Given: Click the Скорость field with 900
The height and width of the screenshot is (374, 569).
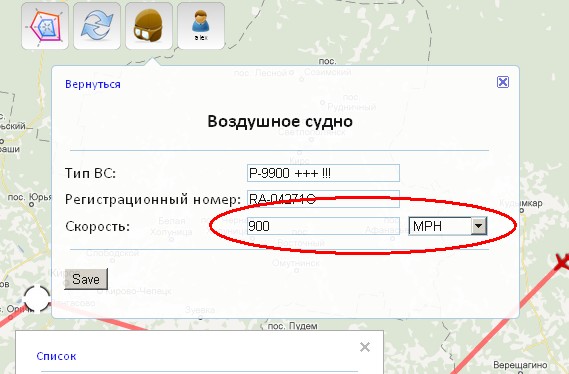Looking at the screenshot, I should [323, 226].
